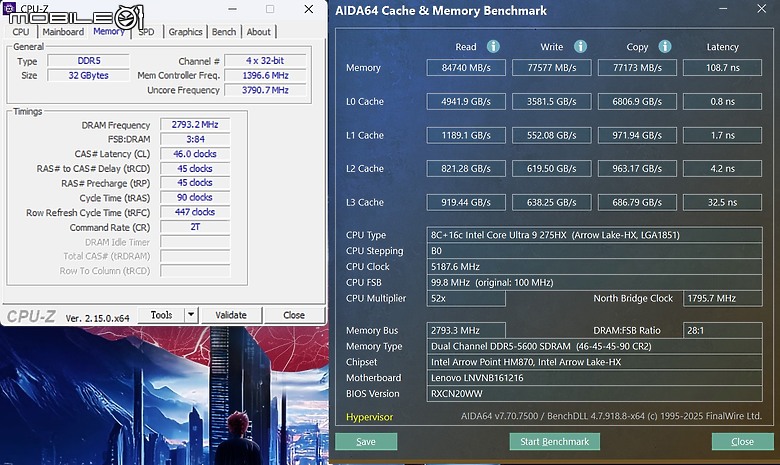Viewport: 780px width, 465px height.
Task: Click the CPU Clock field 5187.6 MHz
Action: [594, 267]
